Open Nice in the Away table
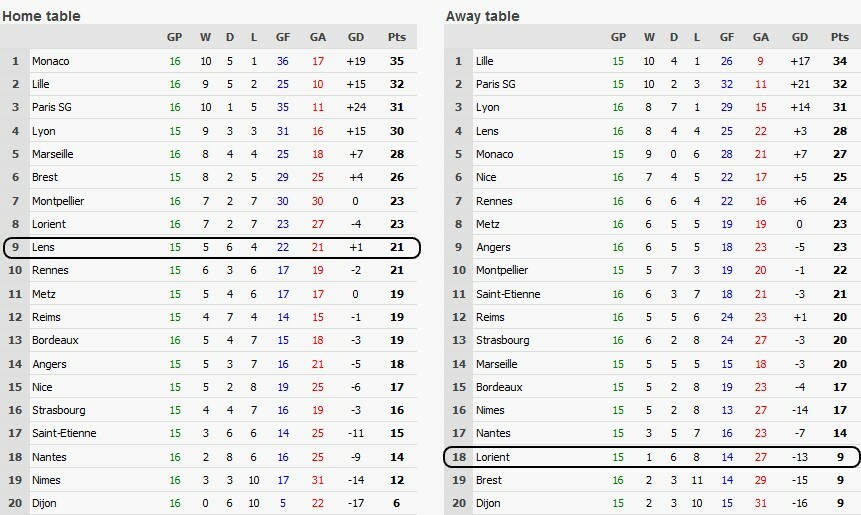This screenshot has width=861, height=515. [486, 177]
